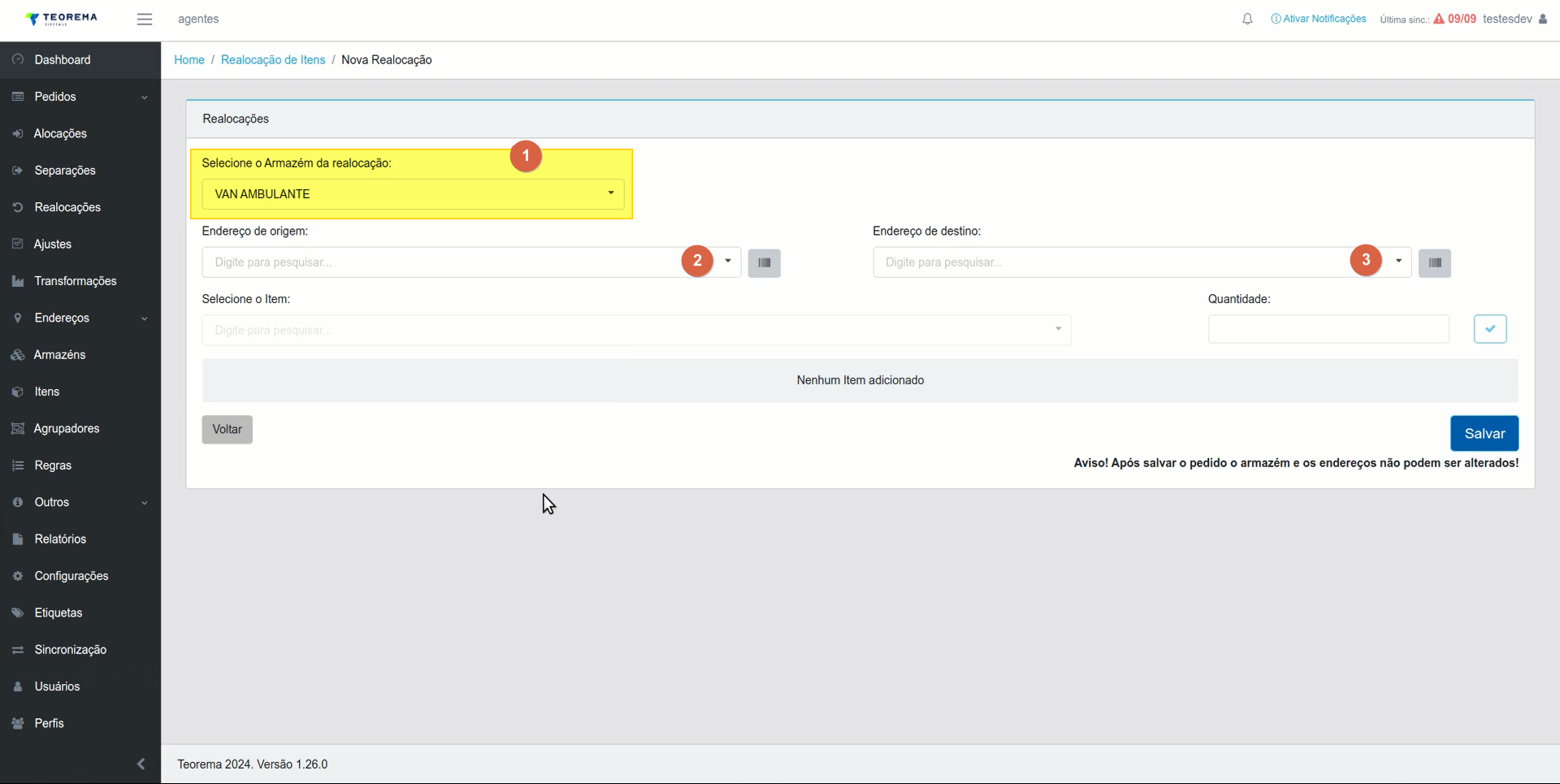The width and height of the screenshot is (1560, 784).
Task: Open the testesdev user profile icon
Action: pyautogui.click(x=1543, y=19)
